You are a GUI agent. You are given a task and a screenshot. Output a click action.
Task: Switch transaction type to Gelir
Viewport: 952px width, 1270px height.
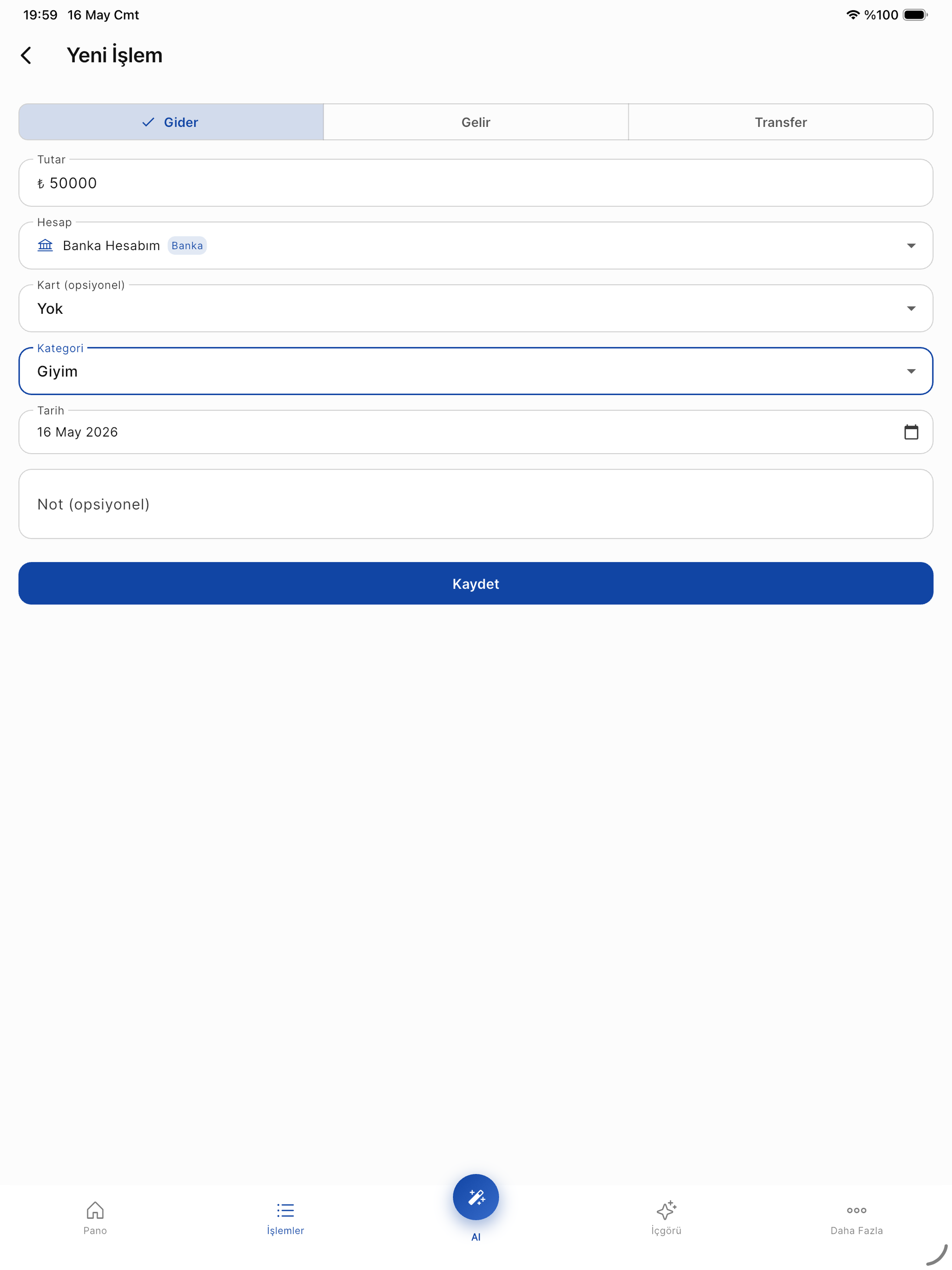476,122
